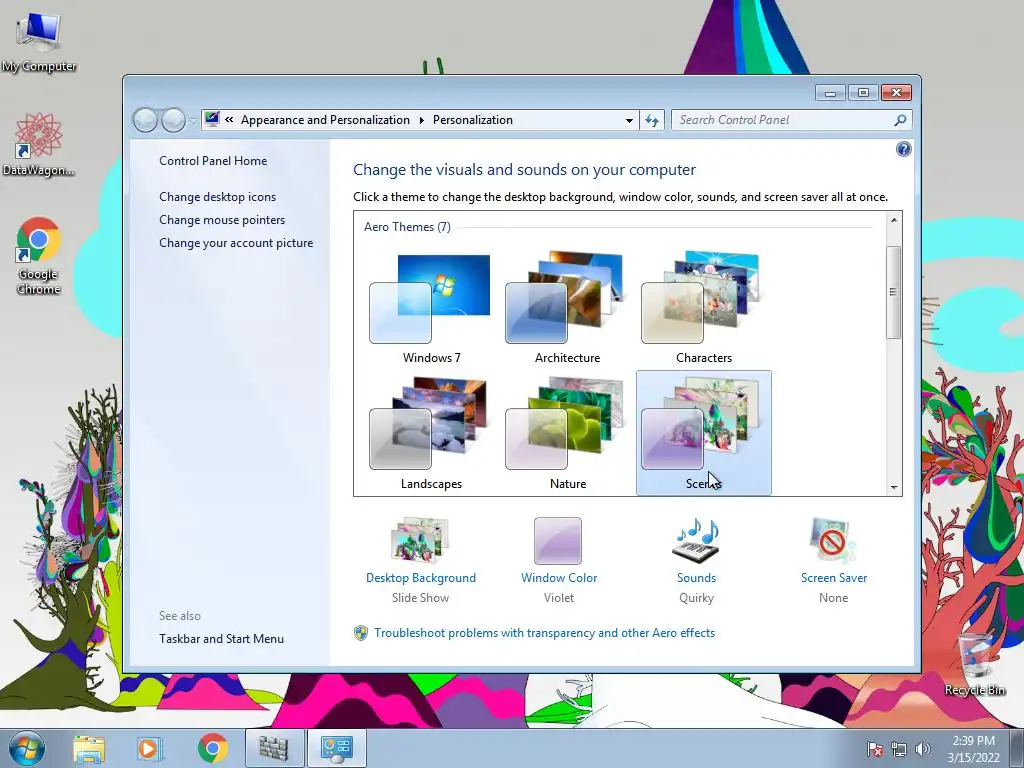
Task: Click the Help question mark icon
Action: pos(903,150)
